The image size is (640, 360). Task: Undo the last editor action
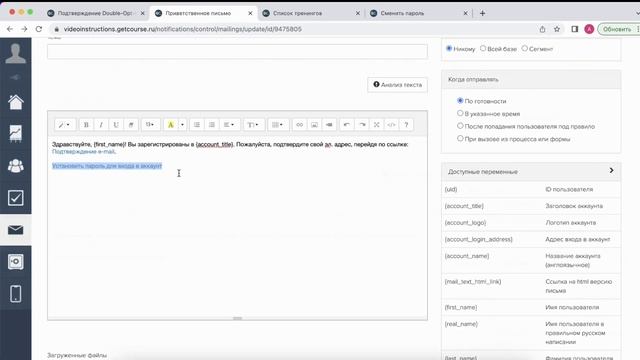point(347,125)
